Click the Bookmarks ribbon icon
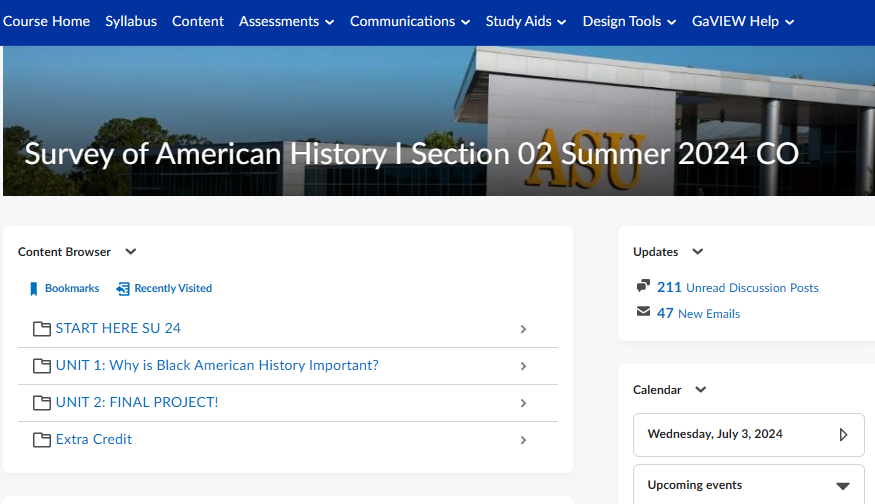 click(33, 289)
